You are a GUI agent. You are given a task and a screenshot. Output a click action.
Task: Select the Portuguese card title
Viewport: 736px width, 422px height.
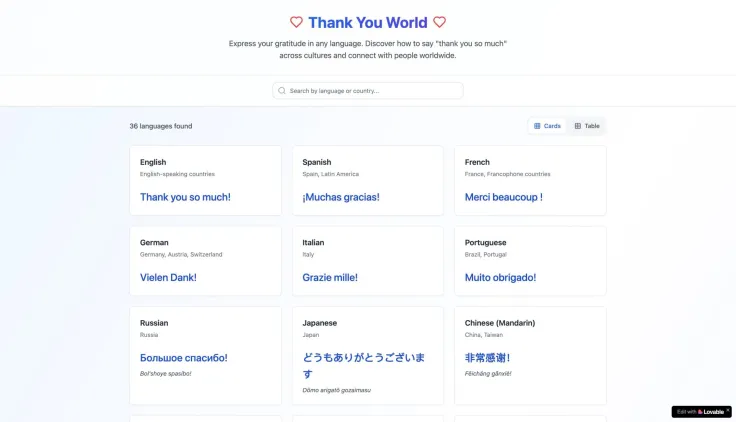coord(485,242)
